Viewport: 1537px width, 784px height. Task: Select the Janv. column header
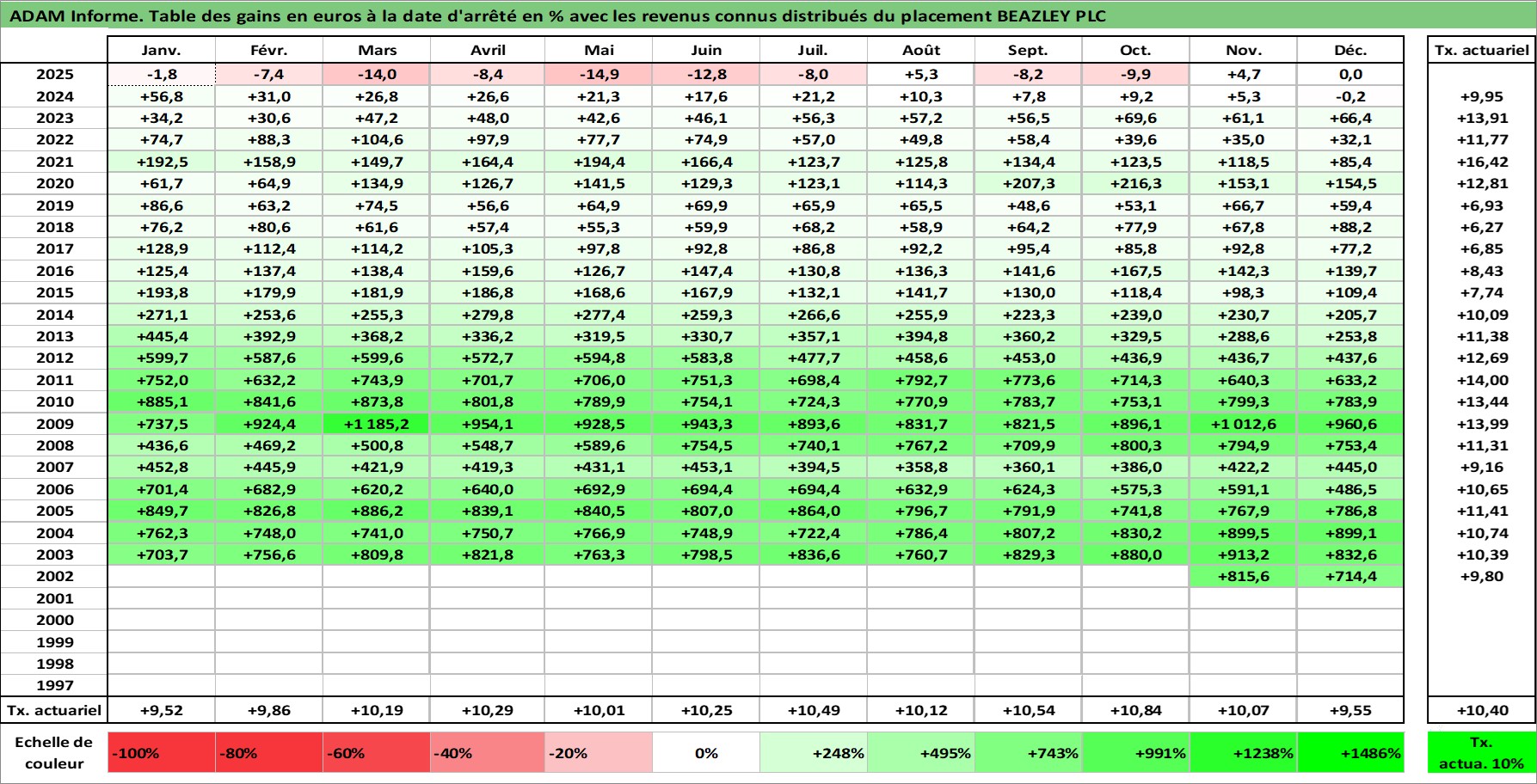161,51
